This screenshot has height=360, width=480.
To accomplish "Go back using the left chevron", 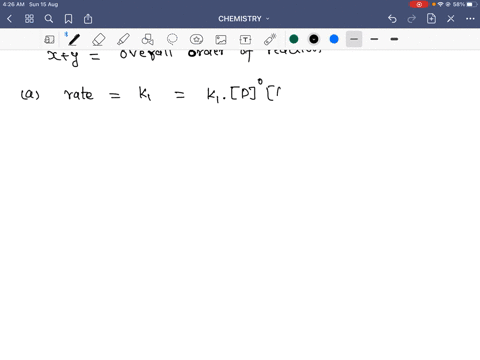I will click(x=9, y=19).
